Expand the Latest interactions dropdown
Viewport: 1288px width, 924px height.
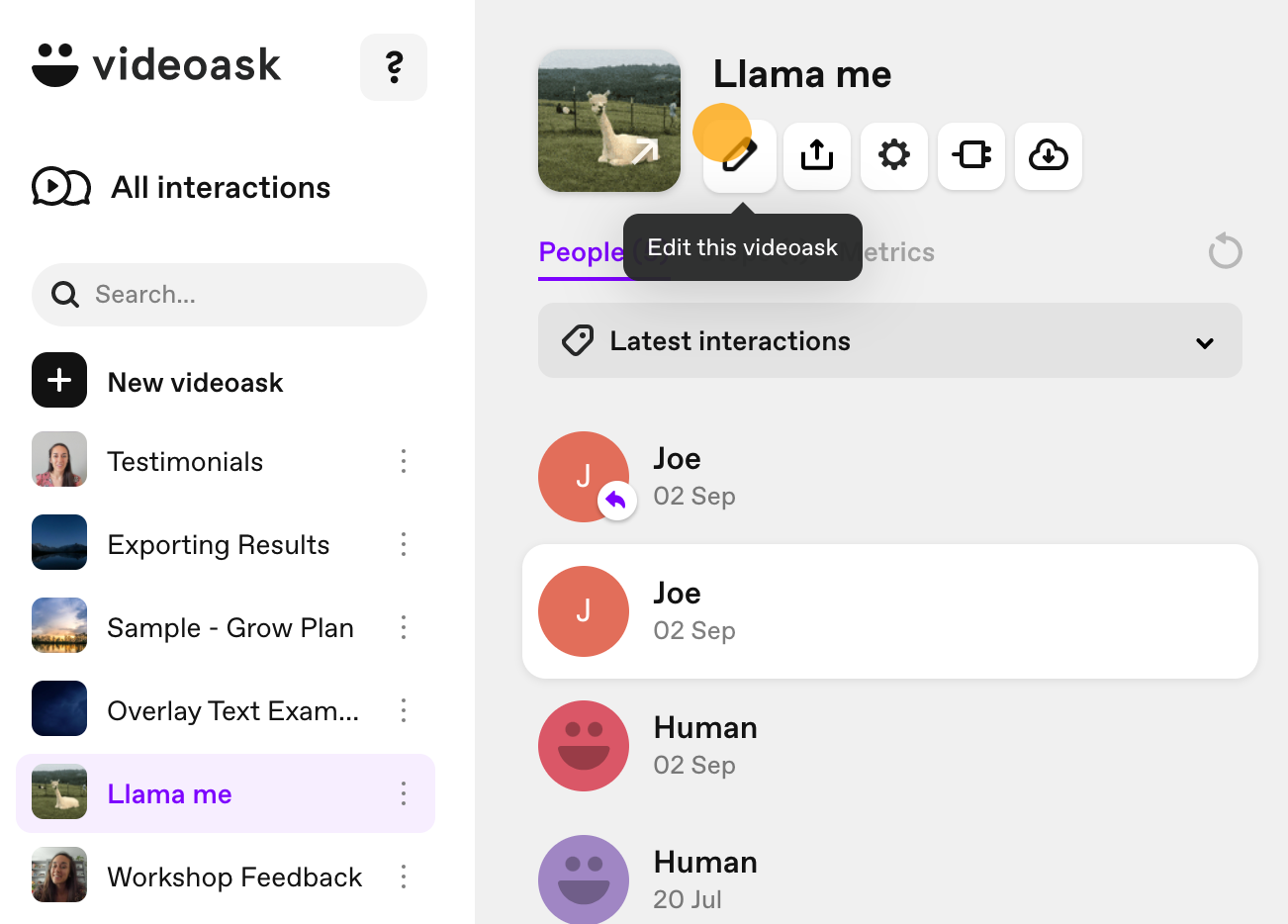(890, 340)
